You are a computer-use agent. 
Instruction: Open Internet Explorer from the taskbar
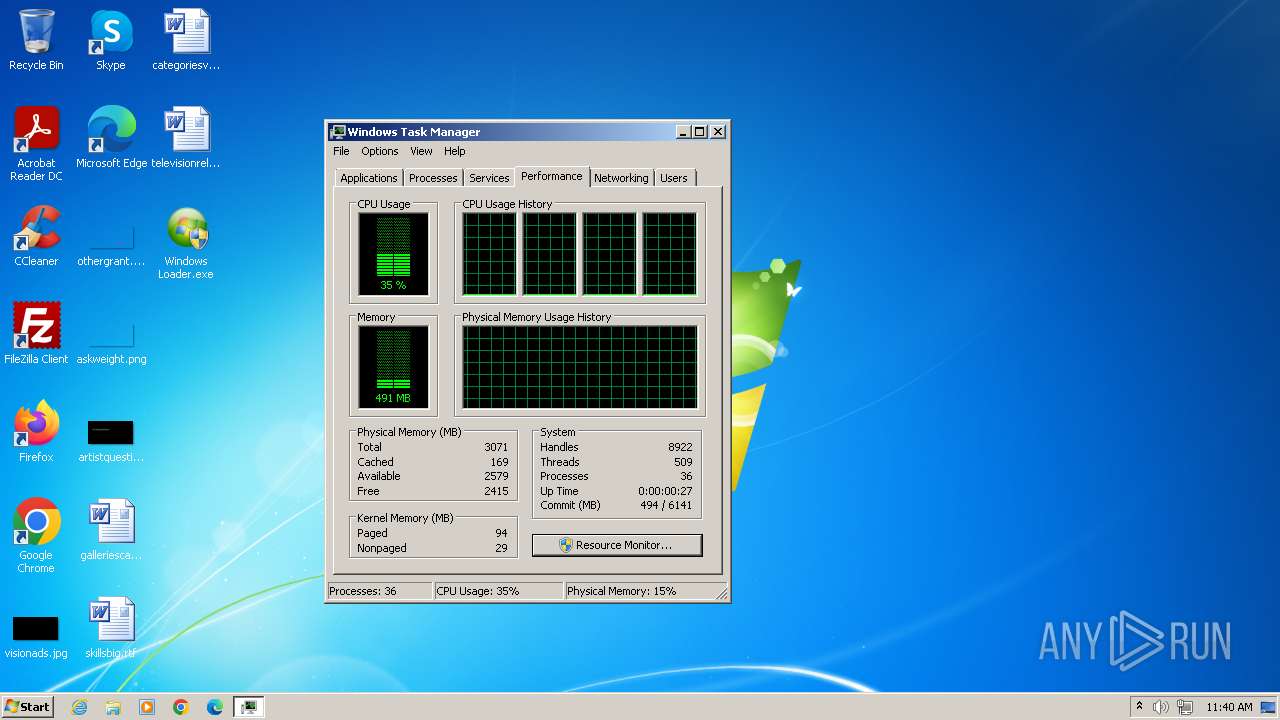(x=80, y=707)
